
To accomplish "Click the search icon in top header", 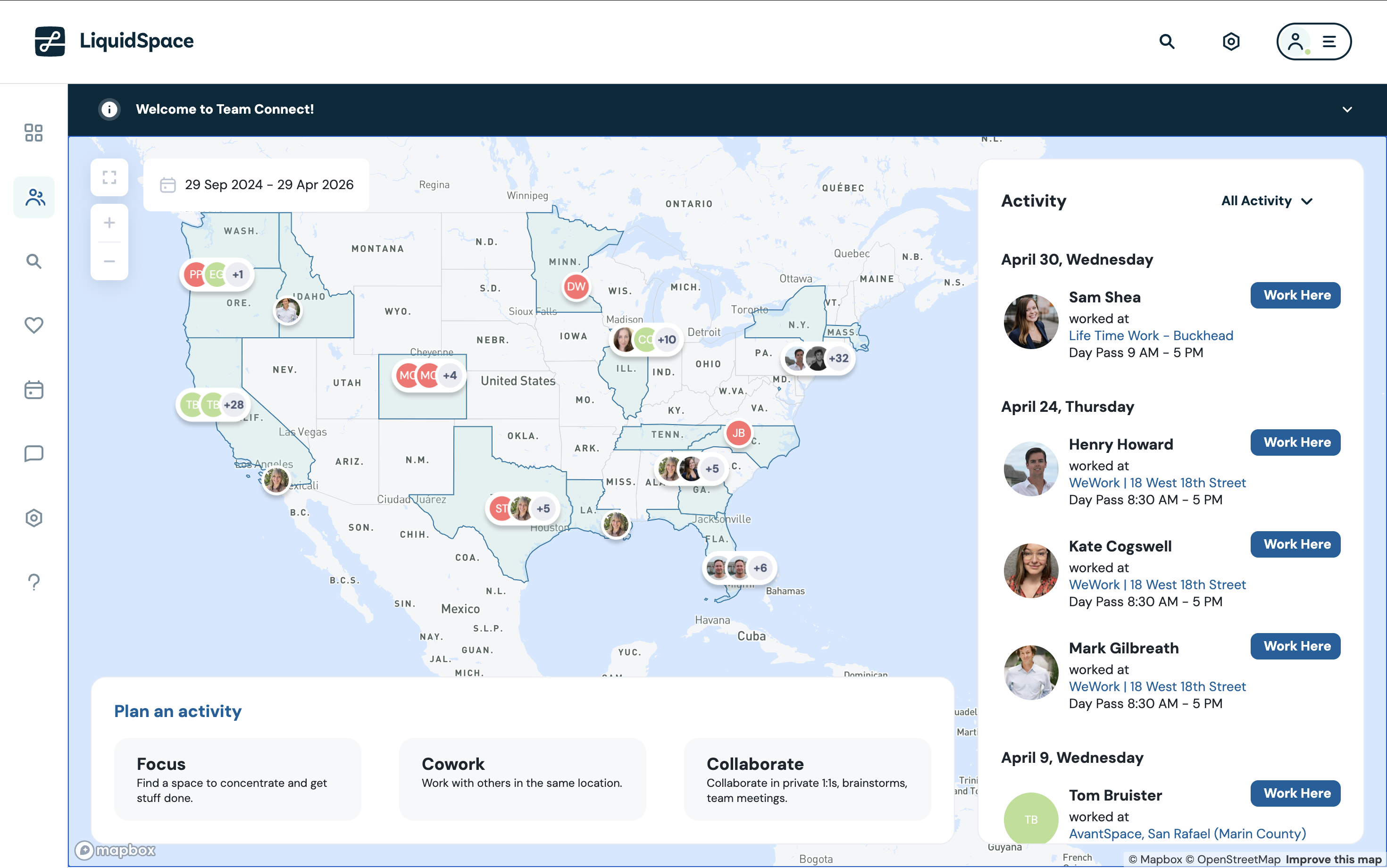I will coord(1167,42).
